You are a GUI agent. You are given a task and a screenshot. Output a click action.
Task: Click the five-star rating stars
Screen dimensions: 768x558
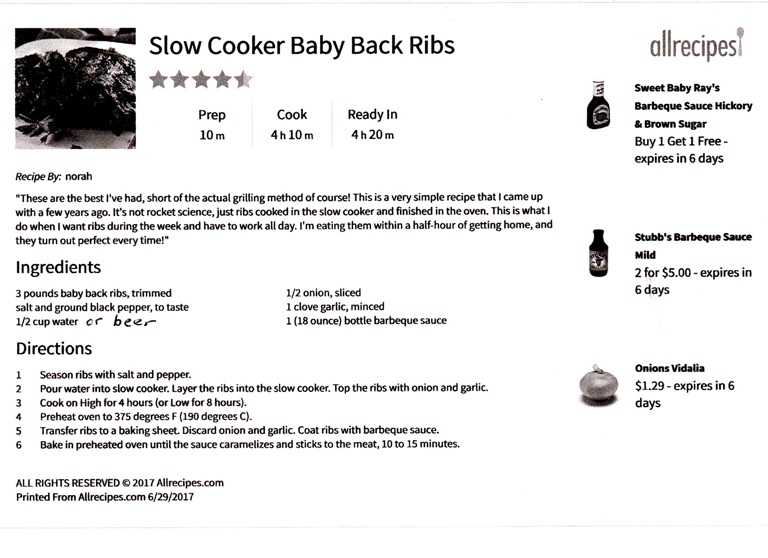point(201,79)
